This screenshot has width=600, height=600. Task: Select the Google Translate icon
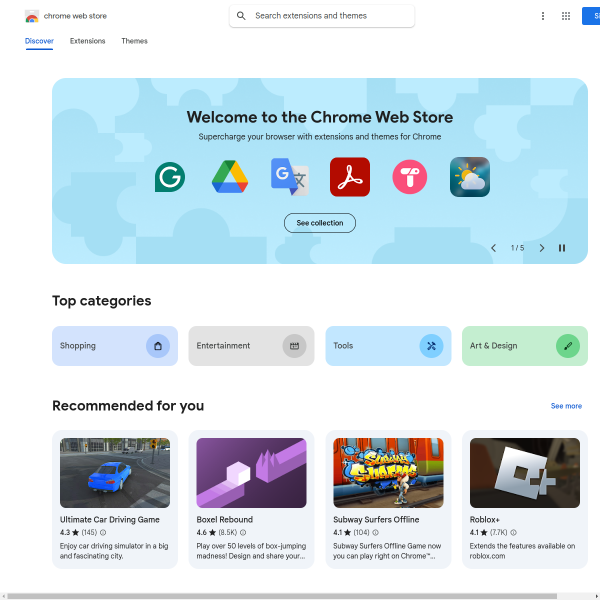click(290, 177)
